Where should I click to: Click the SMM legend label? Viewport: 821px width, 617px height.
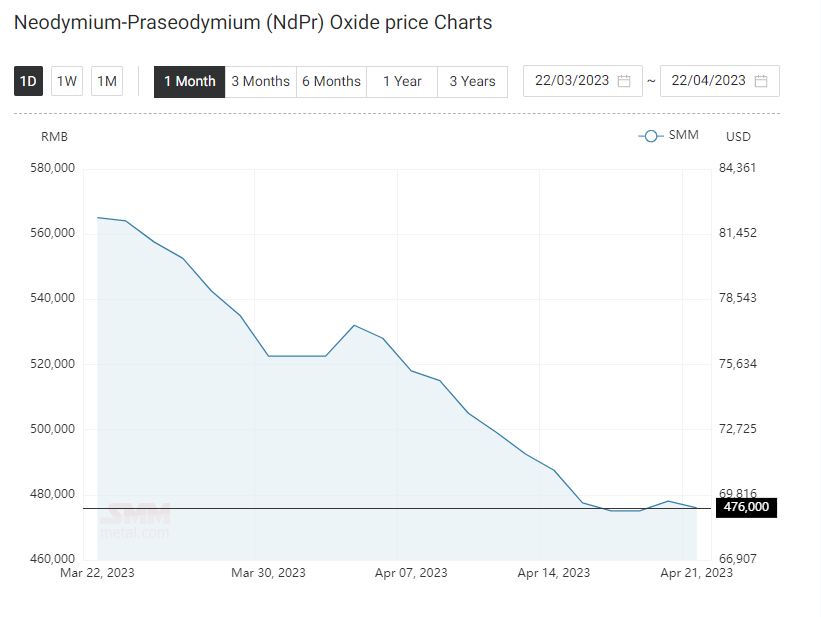(683, 135)
